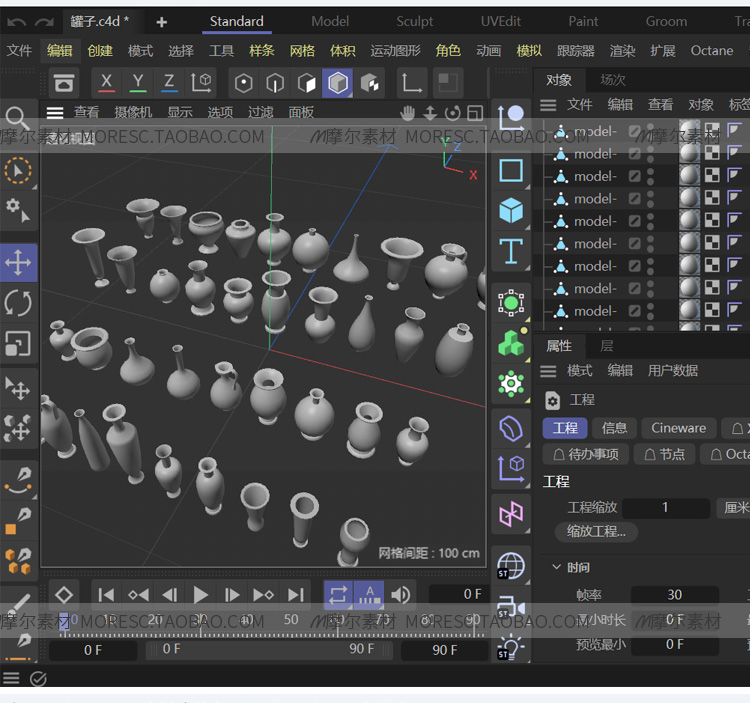Select the Rotate tool
750x703 pixels.
pyautogui.click(x=18, y=303)
